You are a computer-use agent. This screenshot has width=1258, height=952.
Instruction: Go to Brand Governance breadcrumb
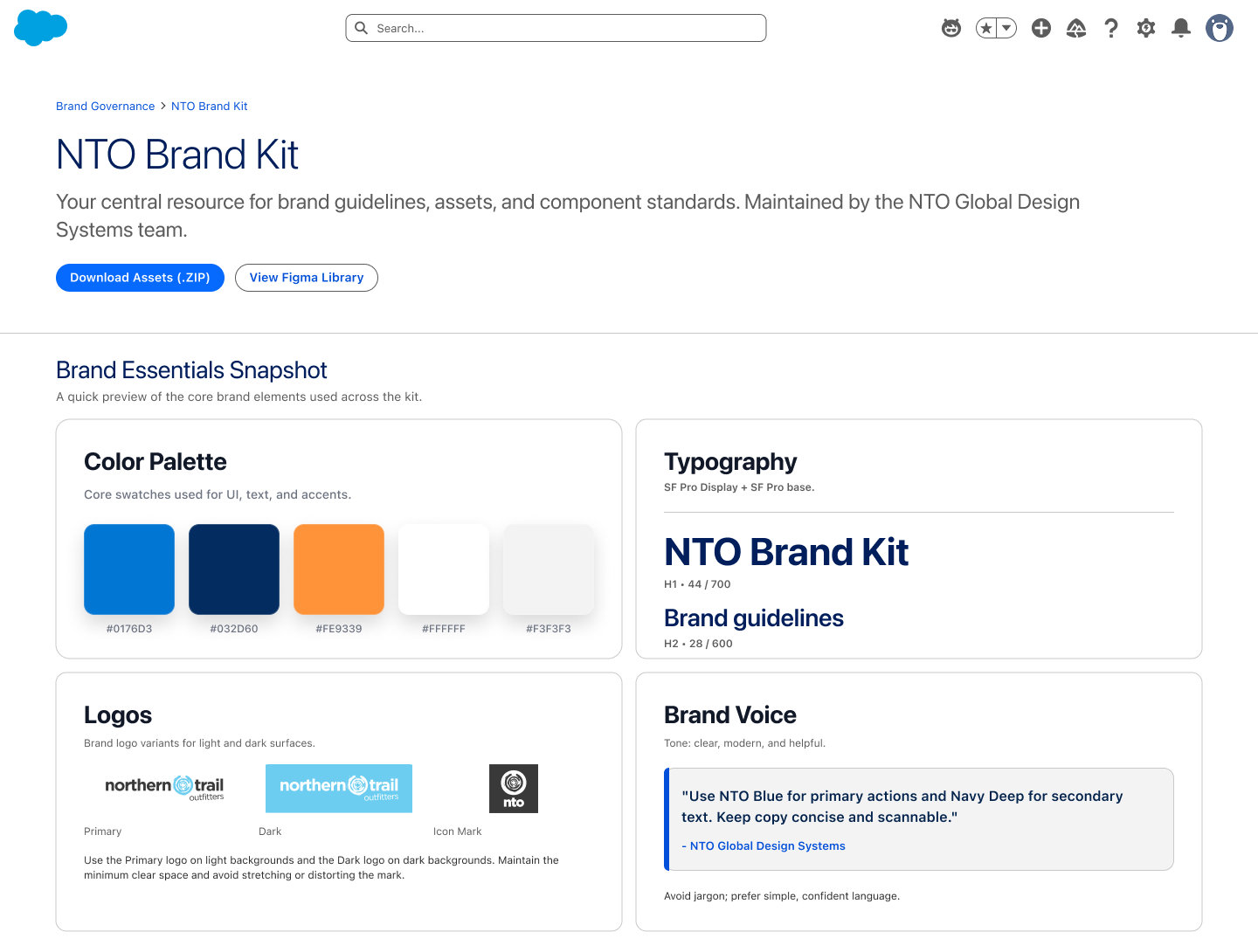point(105,106)
